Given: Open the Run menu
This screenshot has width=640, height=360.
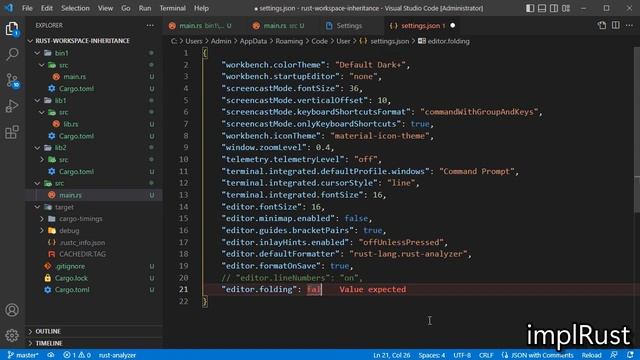Looking at the screenshot, I should [x=144, y=8].
